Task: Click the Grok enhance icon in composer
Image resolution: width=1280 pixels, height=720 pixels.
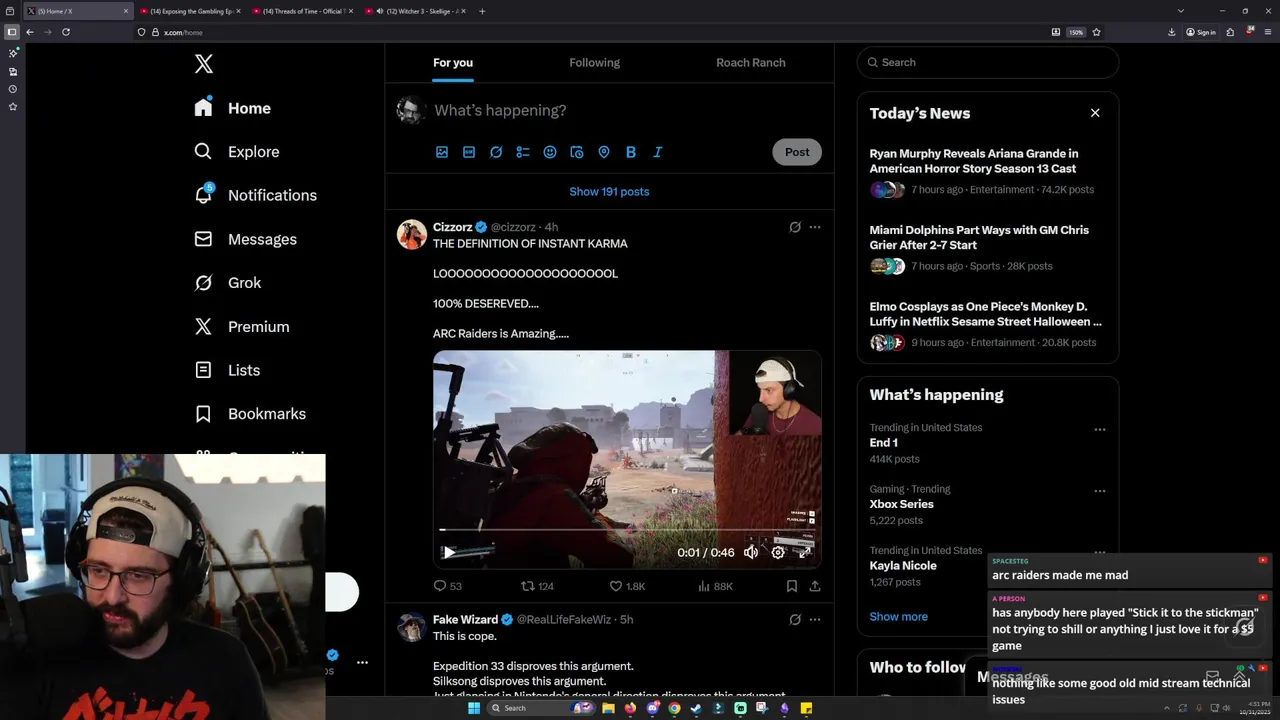Action: [496, 152]
